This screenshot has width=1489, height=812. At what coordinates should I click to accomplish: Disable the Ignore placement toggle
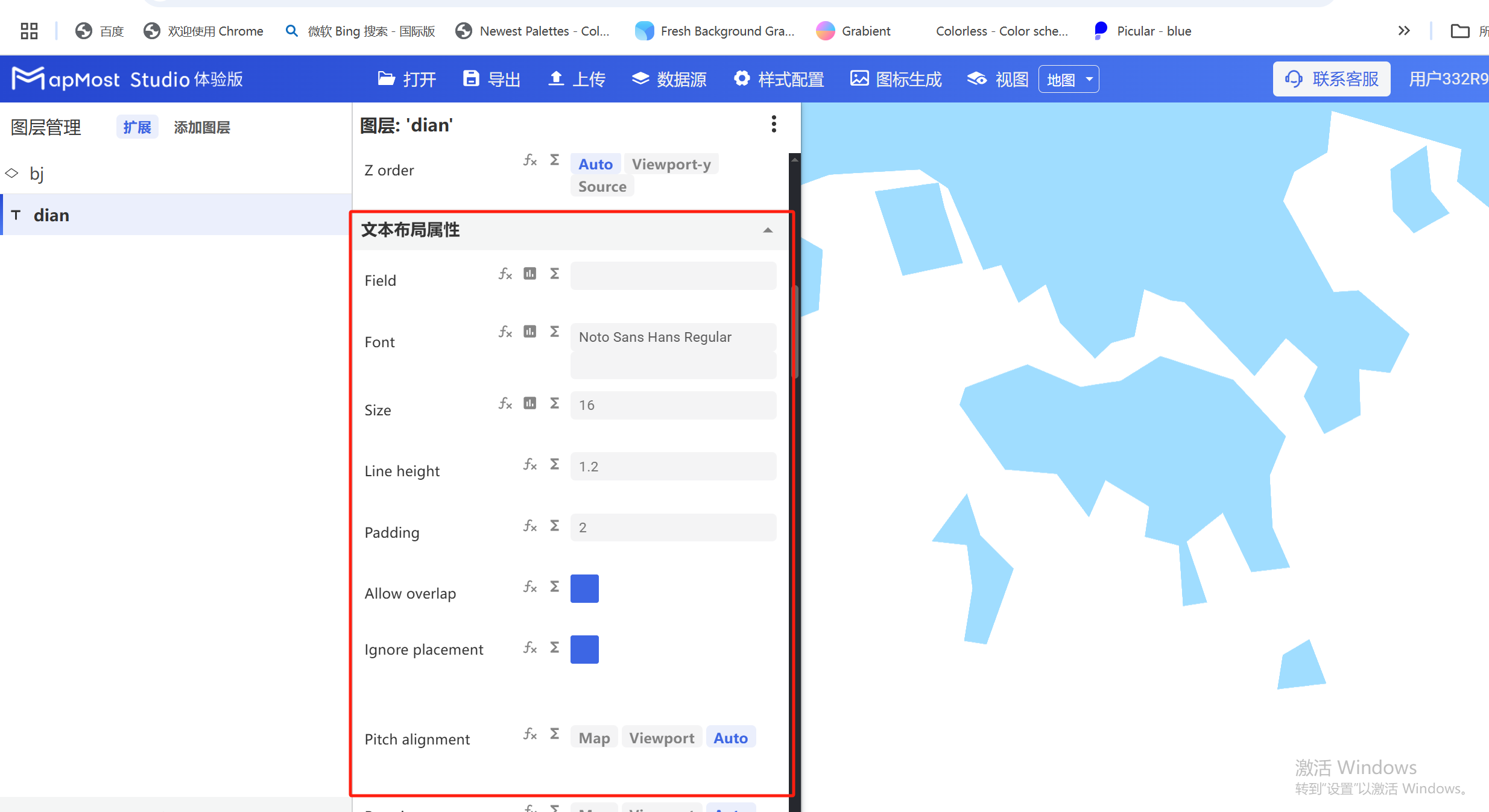(584, 649)
